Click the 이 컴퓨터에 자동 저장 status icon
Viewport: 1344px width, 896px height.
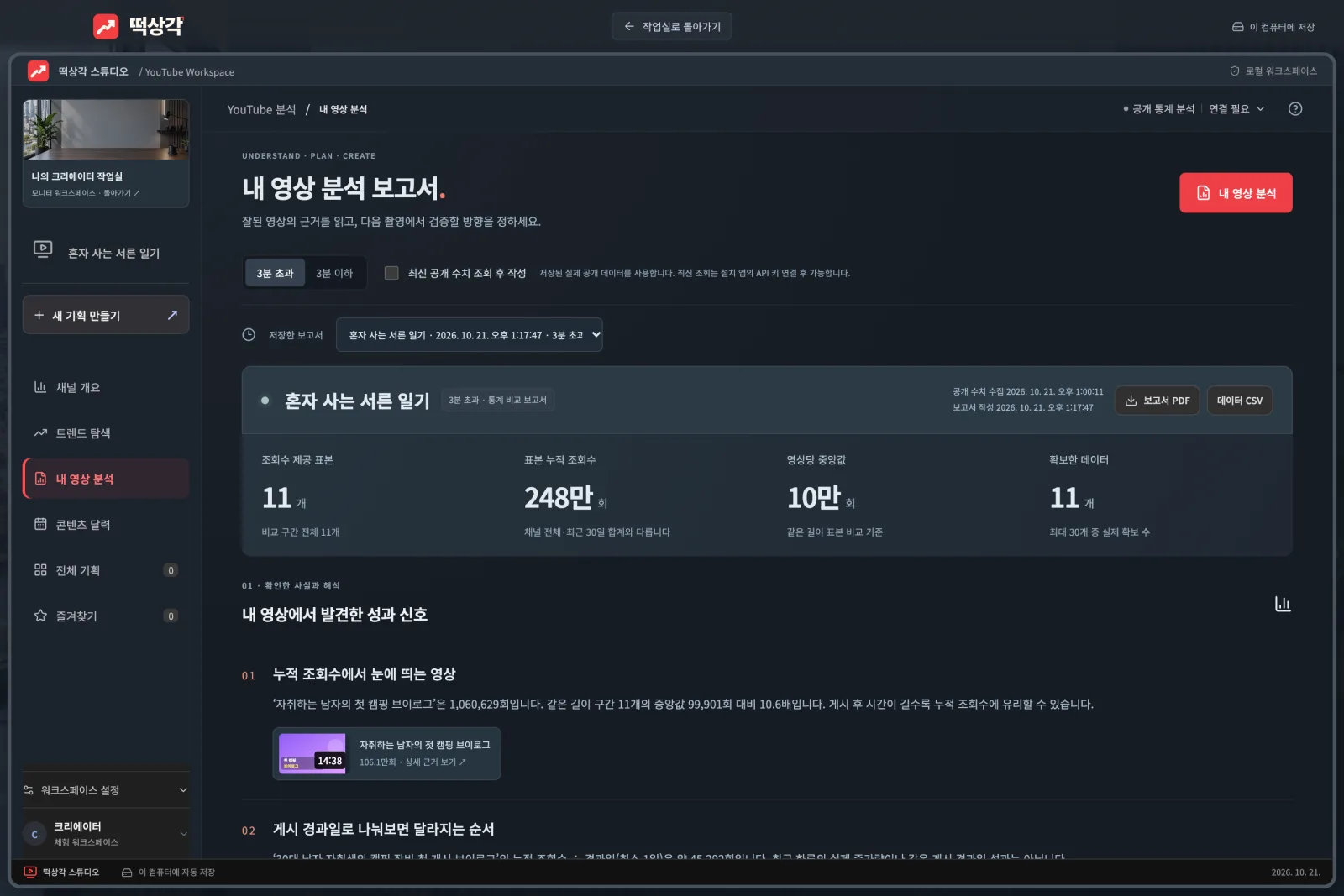(127, 872)
